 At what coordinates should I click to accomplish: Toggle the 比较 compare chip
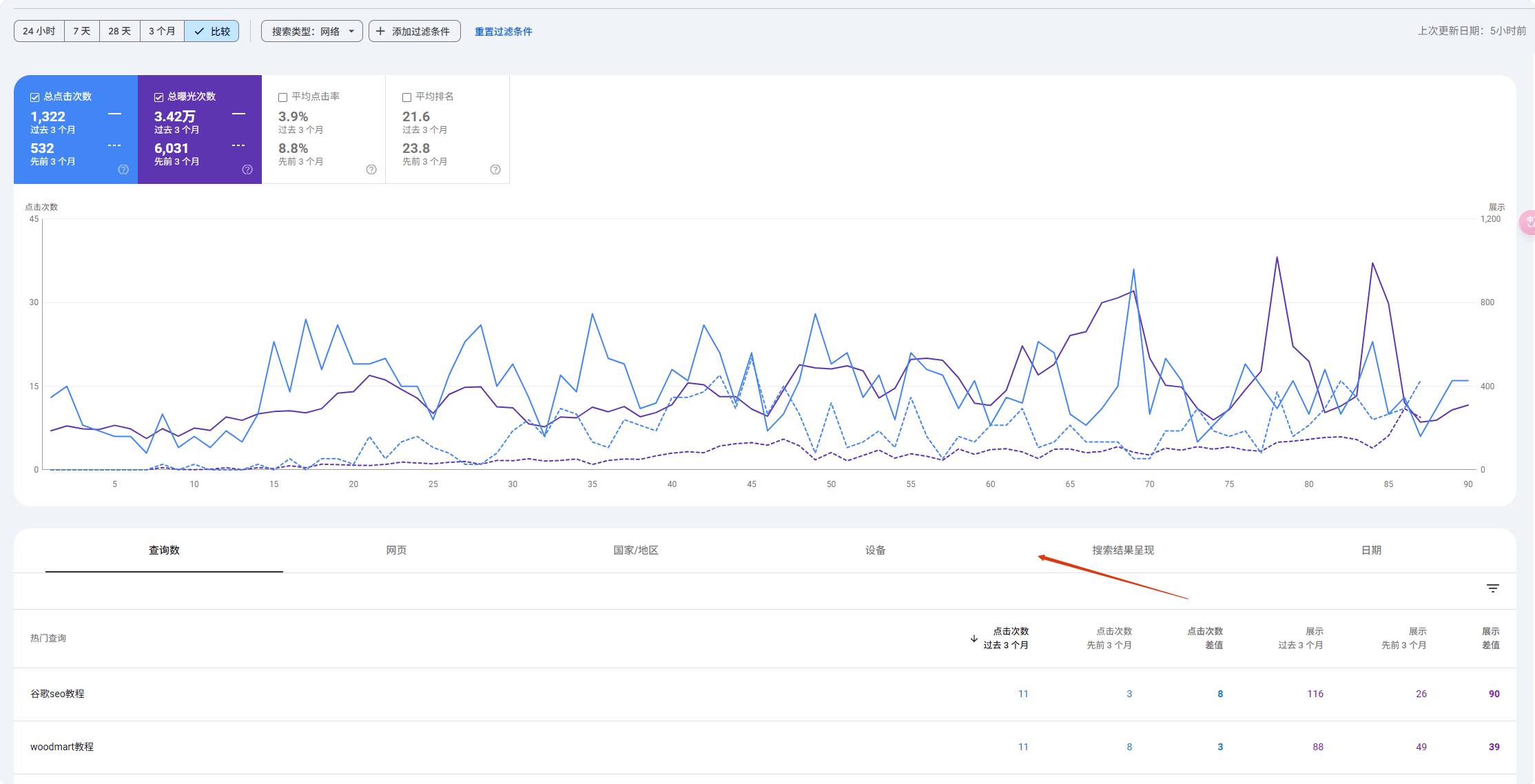[x=212, y=31]
